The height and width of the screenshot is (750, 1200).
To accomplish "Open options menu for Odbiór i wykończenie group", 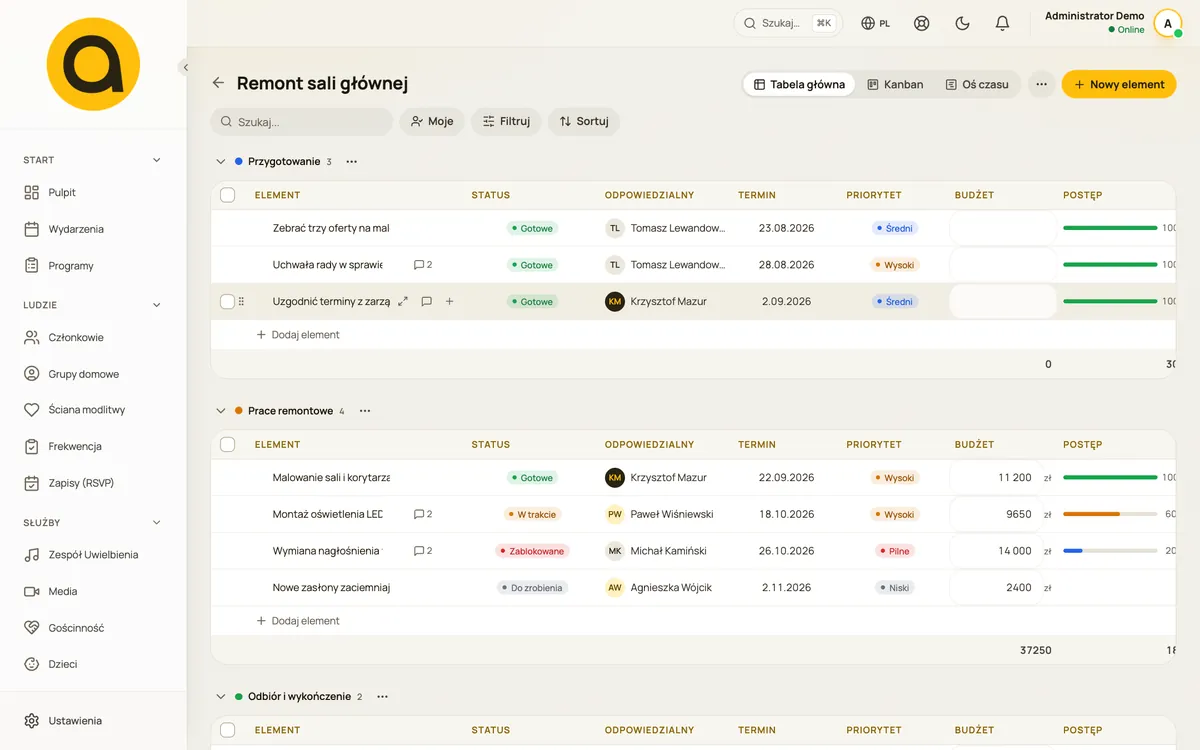I will click(x=382, y=696).
